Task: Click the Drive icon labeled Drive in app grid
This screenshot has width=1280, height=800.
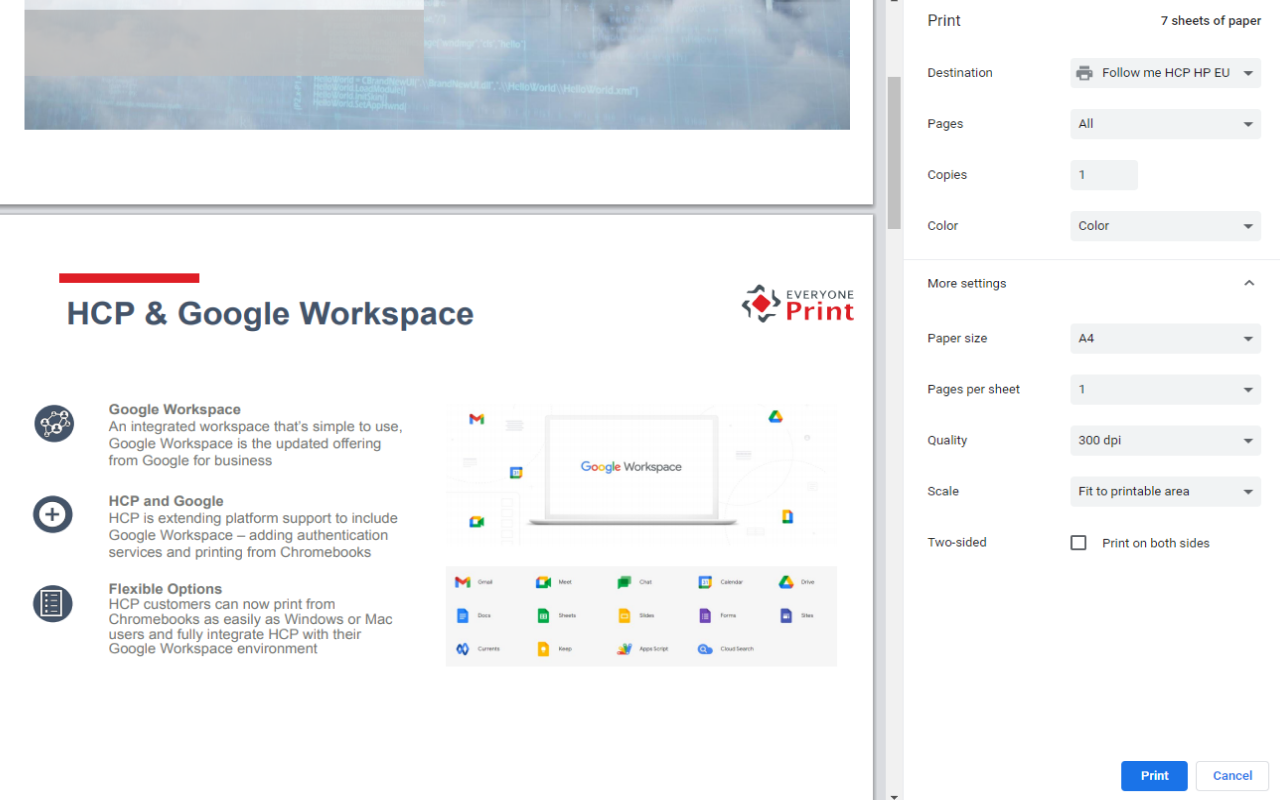Action: 786,582
